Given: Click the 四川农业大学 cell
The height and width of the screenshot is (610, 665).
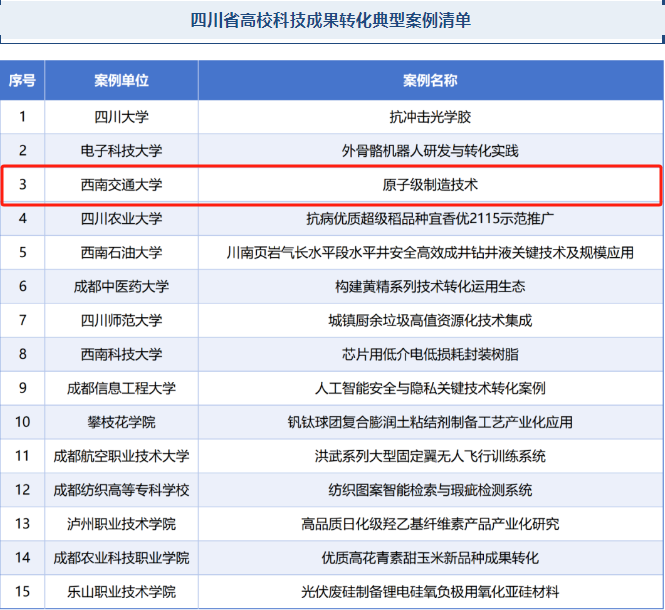Looking at the screenshot, I should 121,218.
